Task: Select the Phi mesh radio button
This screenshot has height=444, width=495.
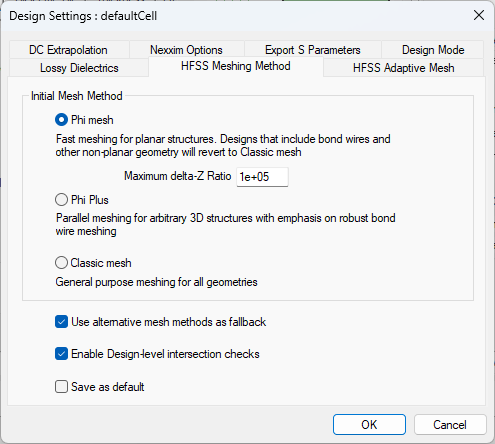Action: (61, 120)
